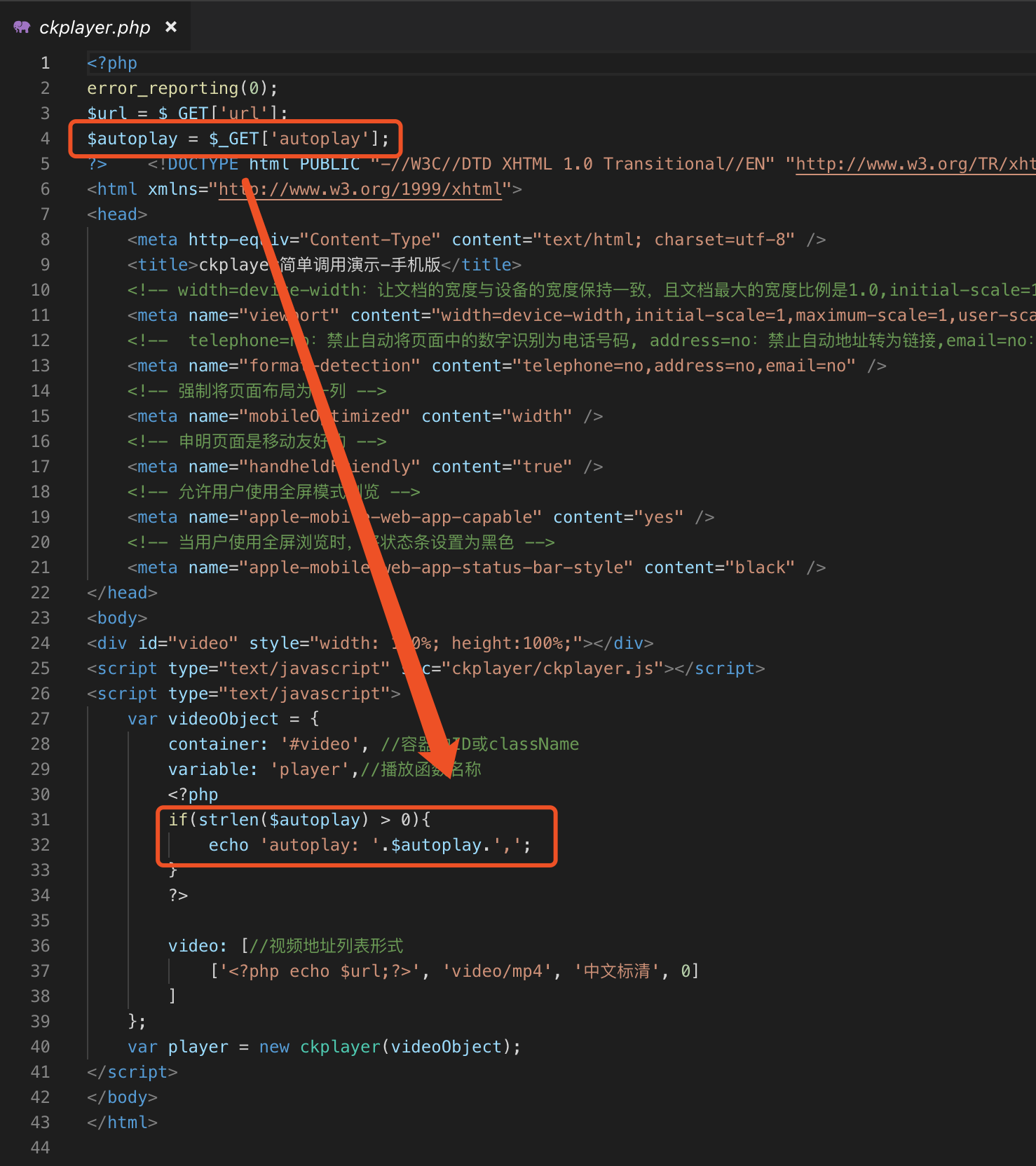
Task: Click <?php echo $url;?> inside video array
Action: [x=320, y=971]
